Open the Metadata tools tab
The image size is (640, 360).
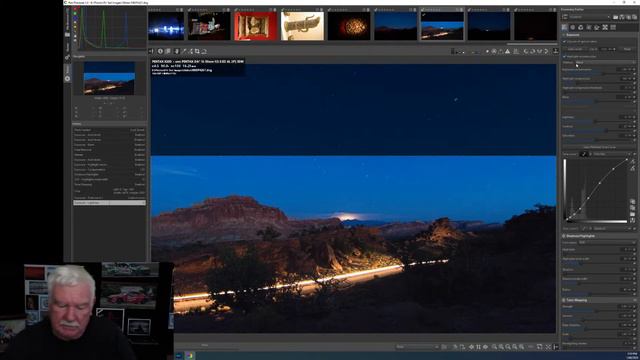point(613,27)
